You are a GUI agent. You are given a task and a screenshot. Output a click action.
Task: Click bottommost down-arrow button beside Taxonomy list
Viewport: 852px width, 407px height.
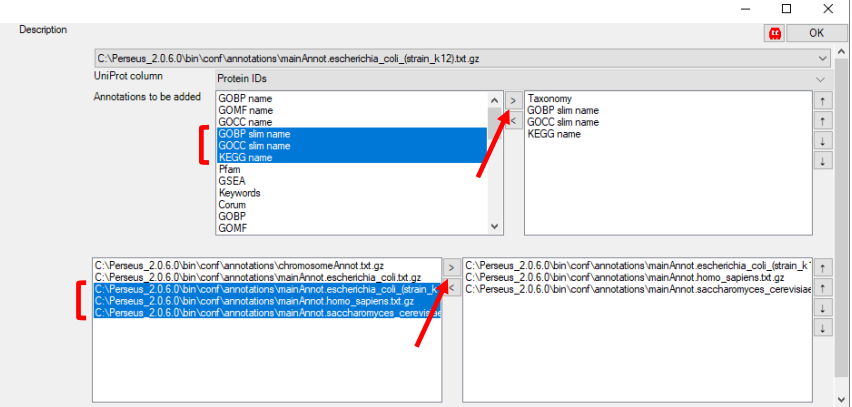coord(823,161)
